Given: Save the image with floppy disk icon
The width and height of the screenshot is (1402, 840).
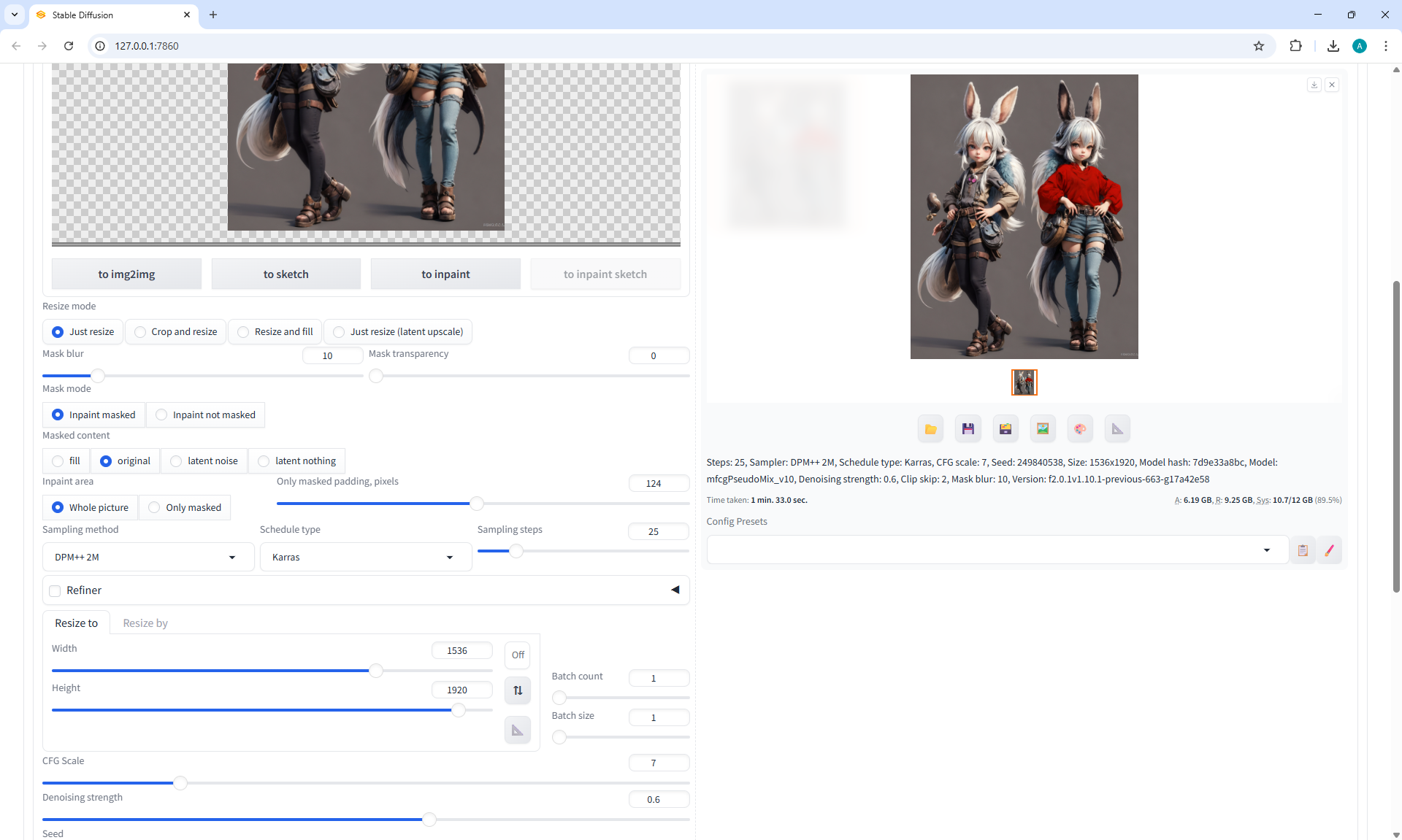Looking at the screenshot, I should point(968,429).
